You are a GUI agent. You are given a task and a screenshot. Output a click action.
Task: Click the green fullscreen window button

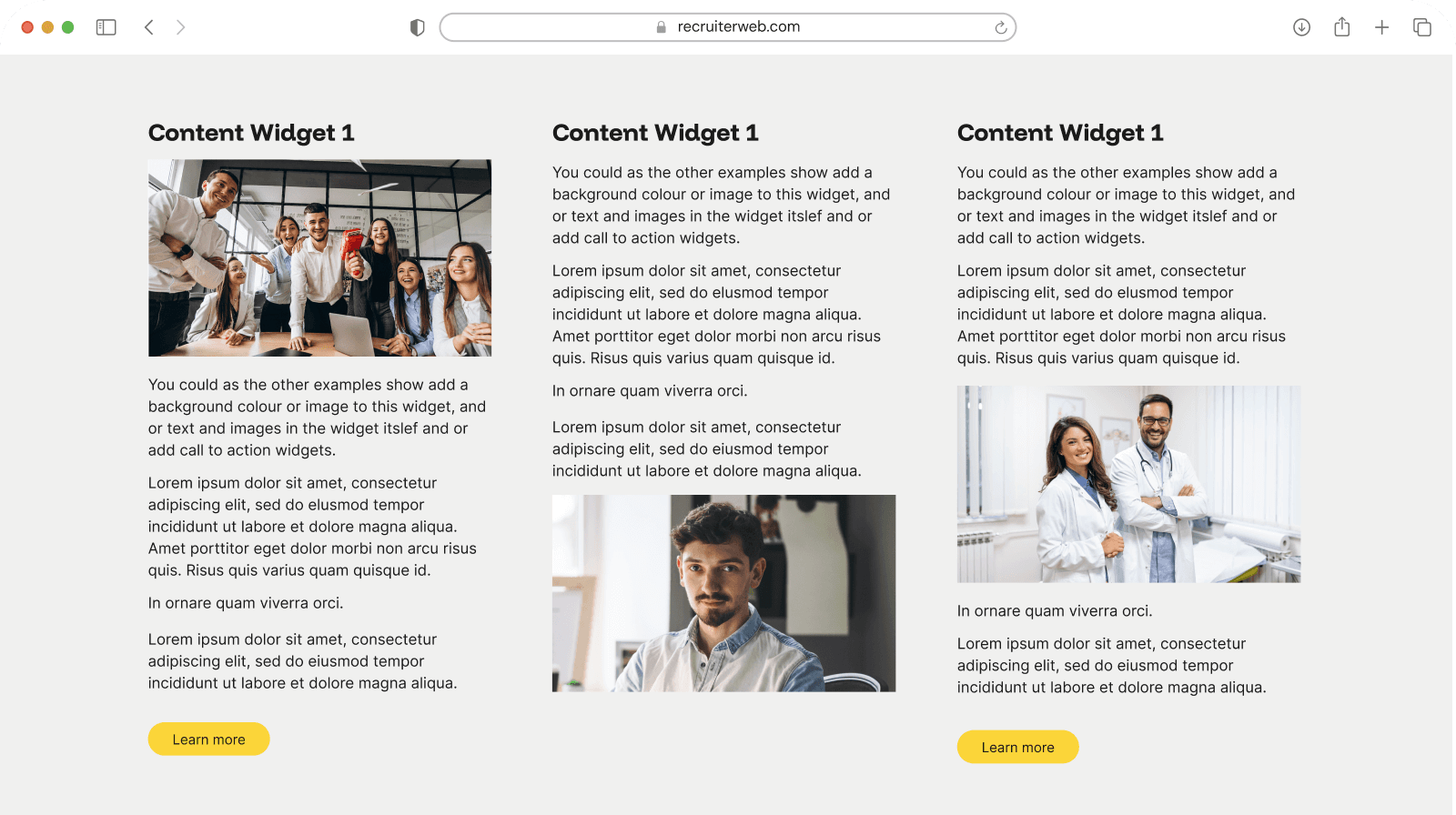pos(67,27)
